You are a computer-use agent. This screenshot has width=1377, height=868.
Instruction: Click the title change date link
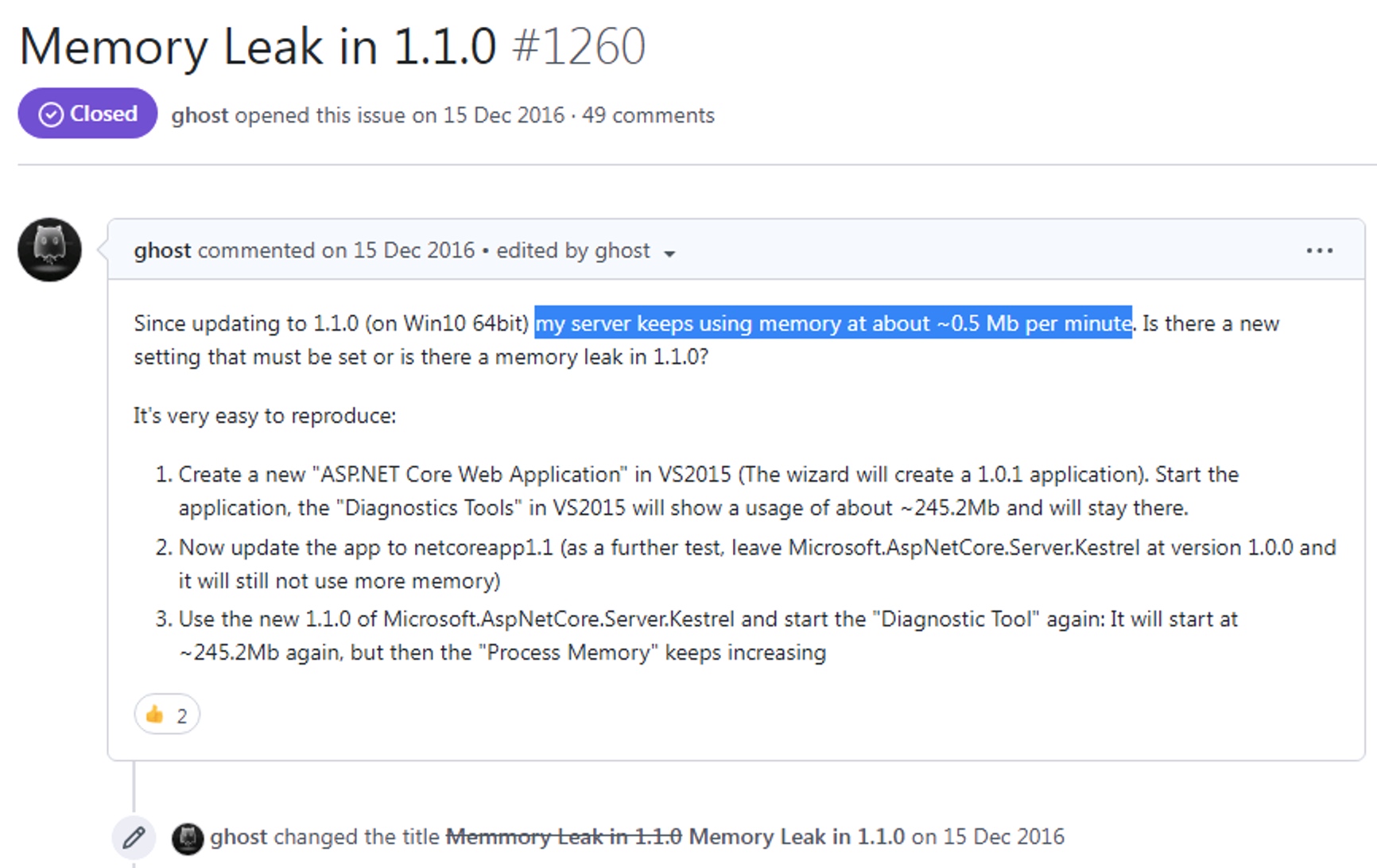pos(1003,837)
